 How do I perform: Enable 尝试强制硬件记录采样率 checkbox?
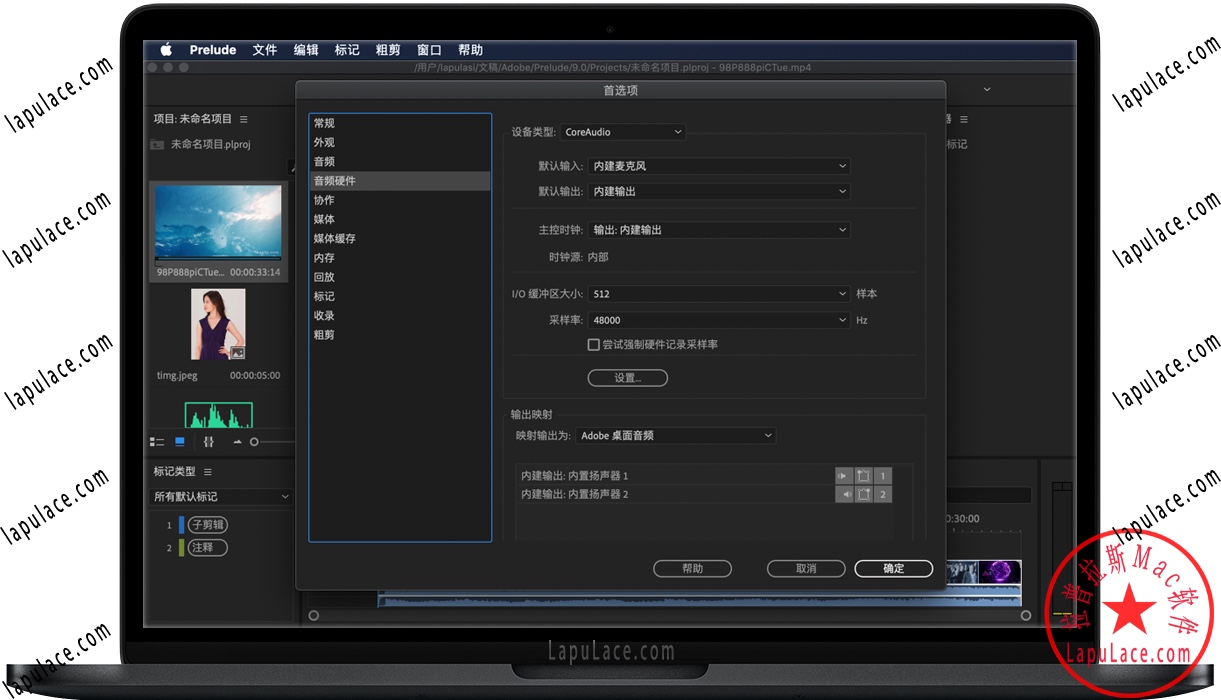[593, 344]
